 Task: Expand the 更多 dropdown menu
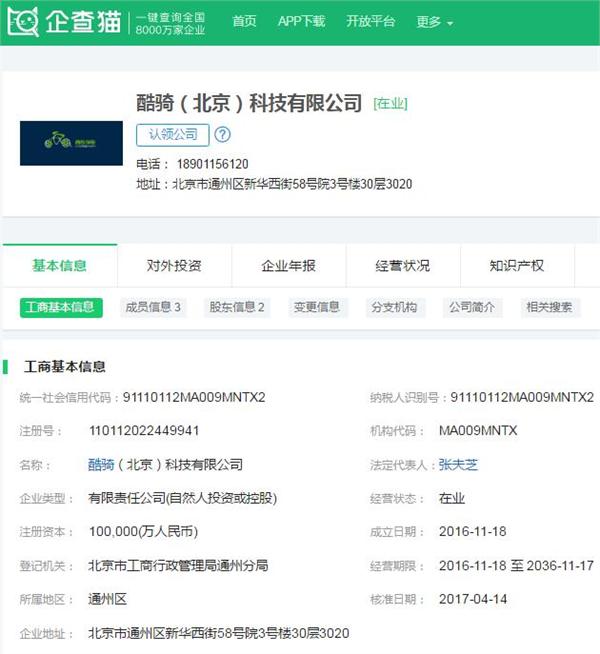(x=434, y=22)
